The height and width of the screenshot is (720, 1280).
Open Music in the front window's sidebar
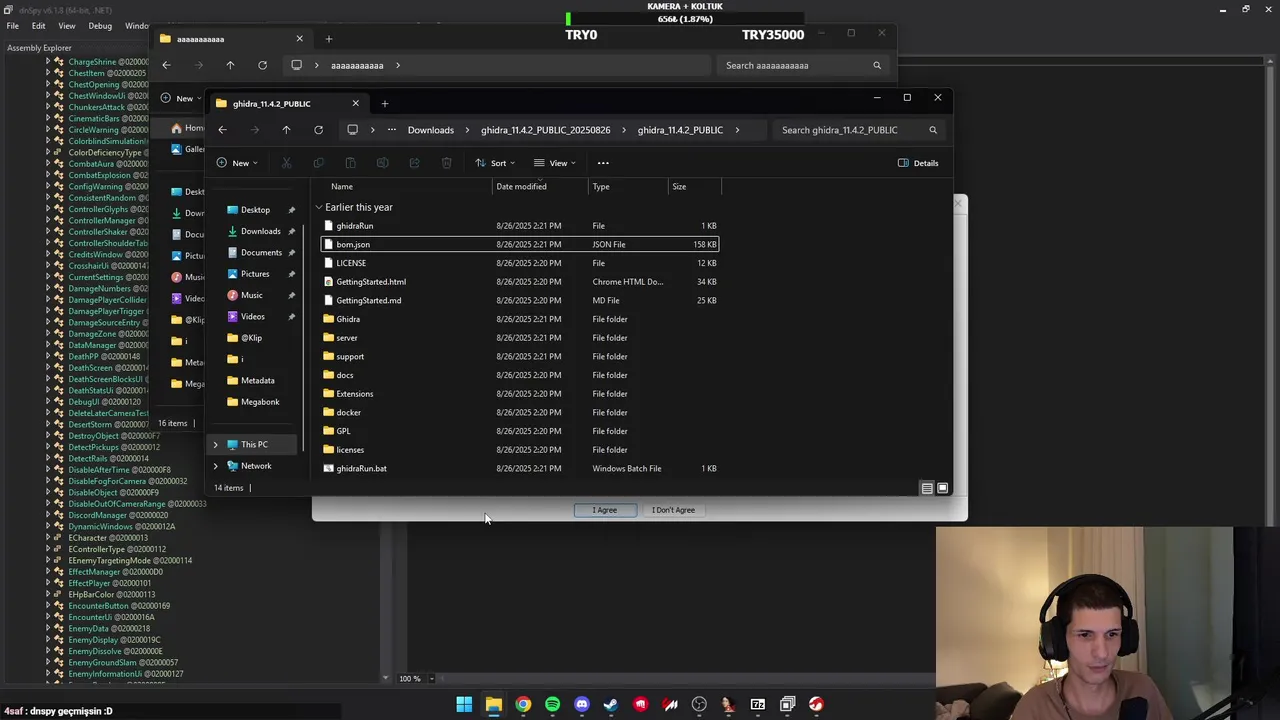(x=252, y=295)
